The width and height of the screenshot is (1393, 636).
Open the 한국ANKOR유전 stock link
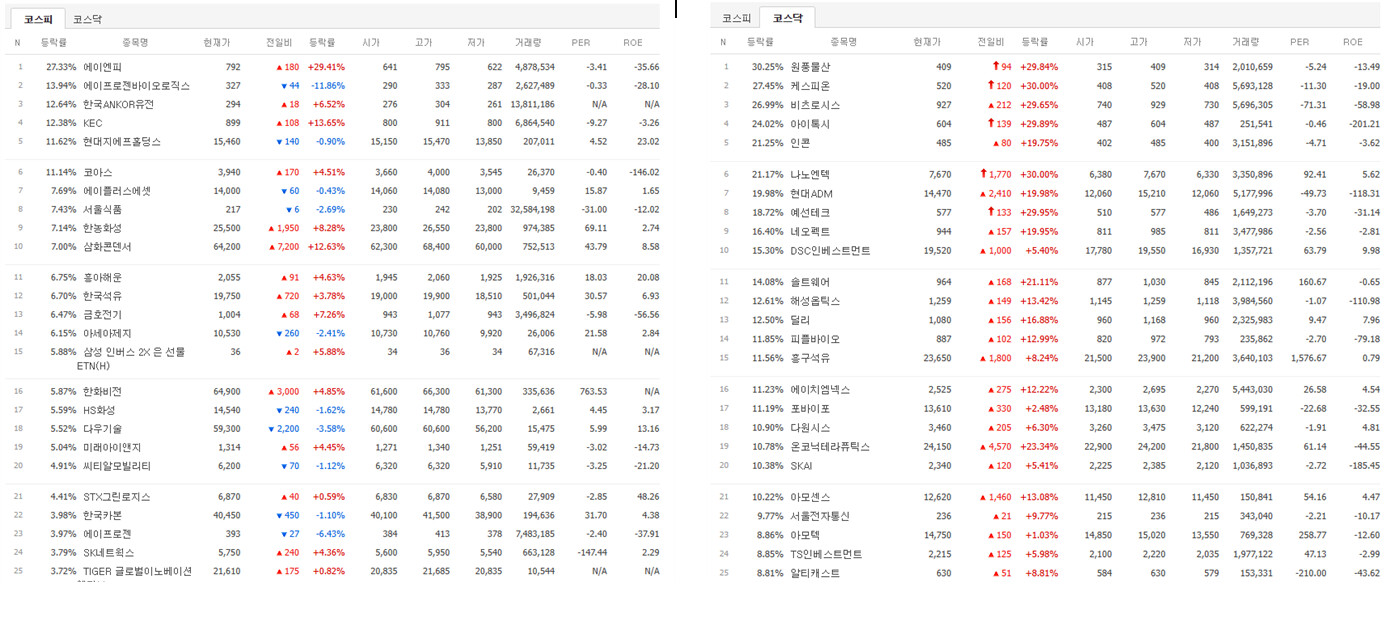(119, 104)
